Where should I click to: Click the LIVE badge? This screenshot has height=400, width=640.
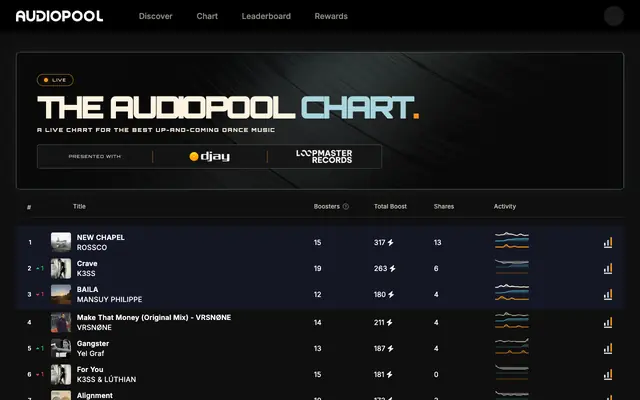(x=55, y=80)
